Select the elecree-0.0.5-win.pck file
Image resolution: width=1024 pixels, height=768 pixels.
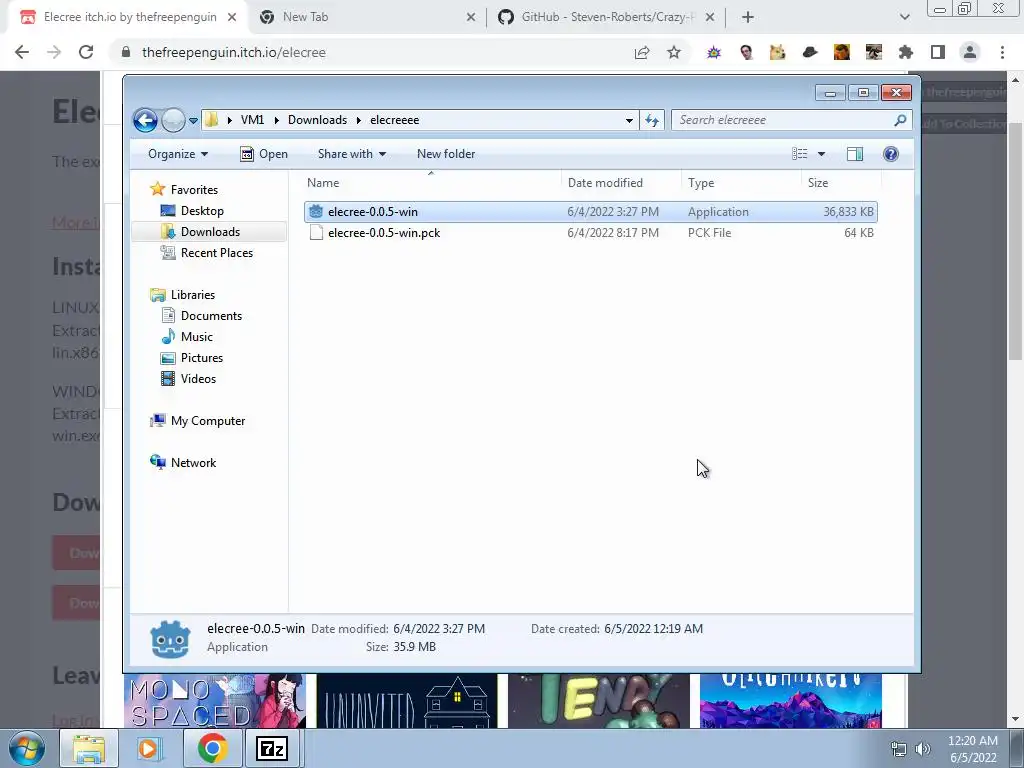pyautogui.click(x=590, y=232)
